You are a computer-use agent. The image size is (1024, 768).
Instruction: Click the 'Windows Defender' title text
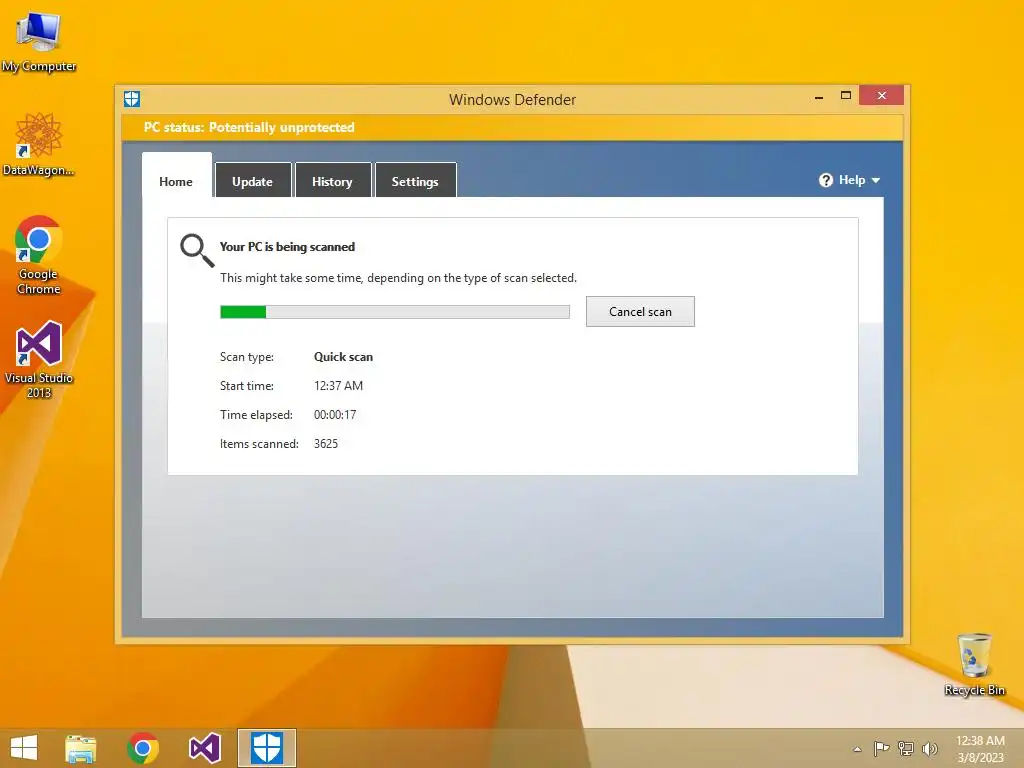(513, 100)
